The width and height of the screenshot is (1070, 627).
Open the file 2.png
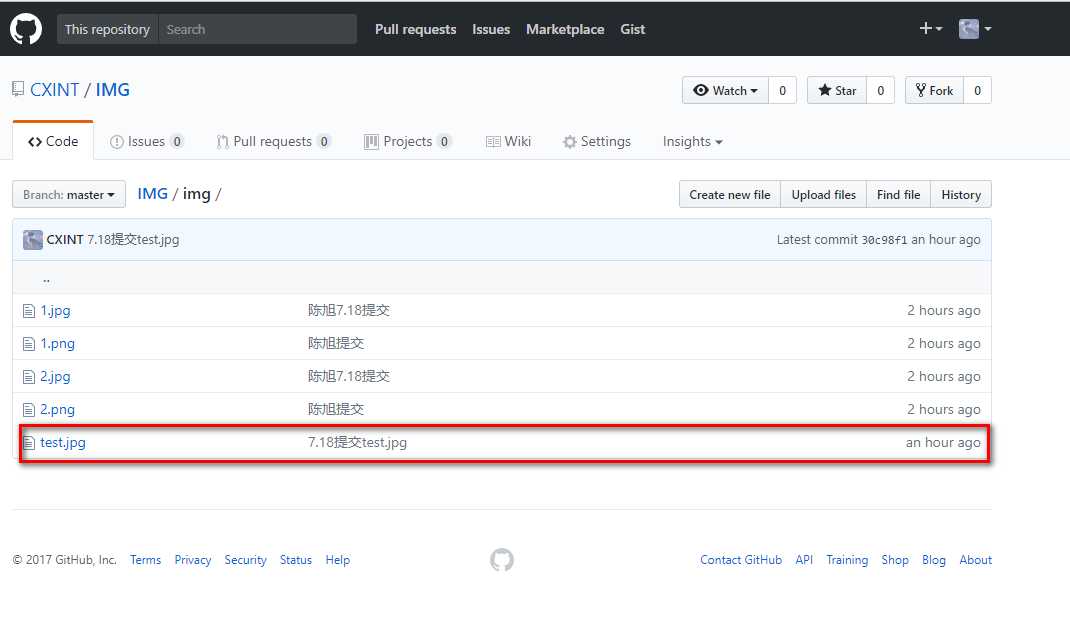(x=57, y=409)
